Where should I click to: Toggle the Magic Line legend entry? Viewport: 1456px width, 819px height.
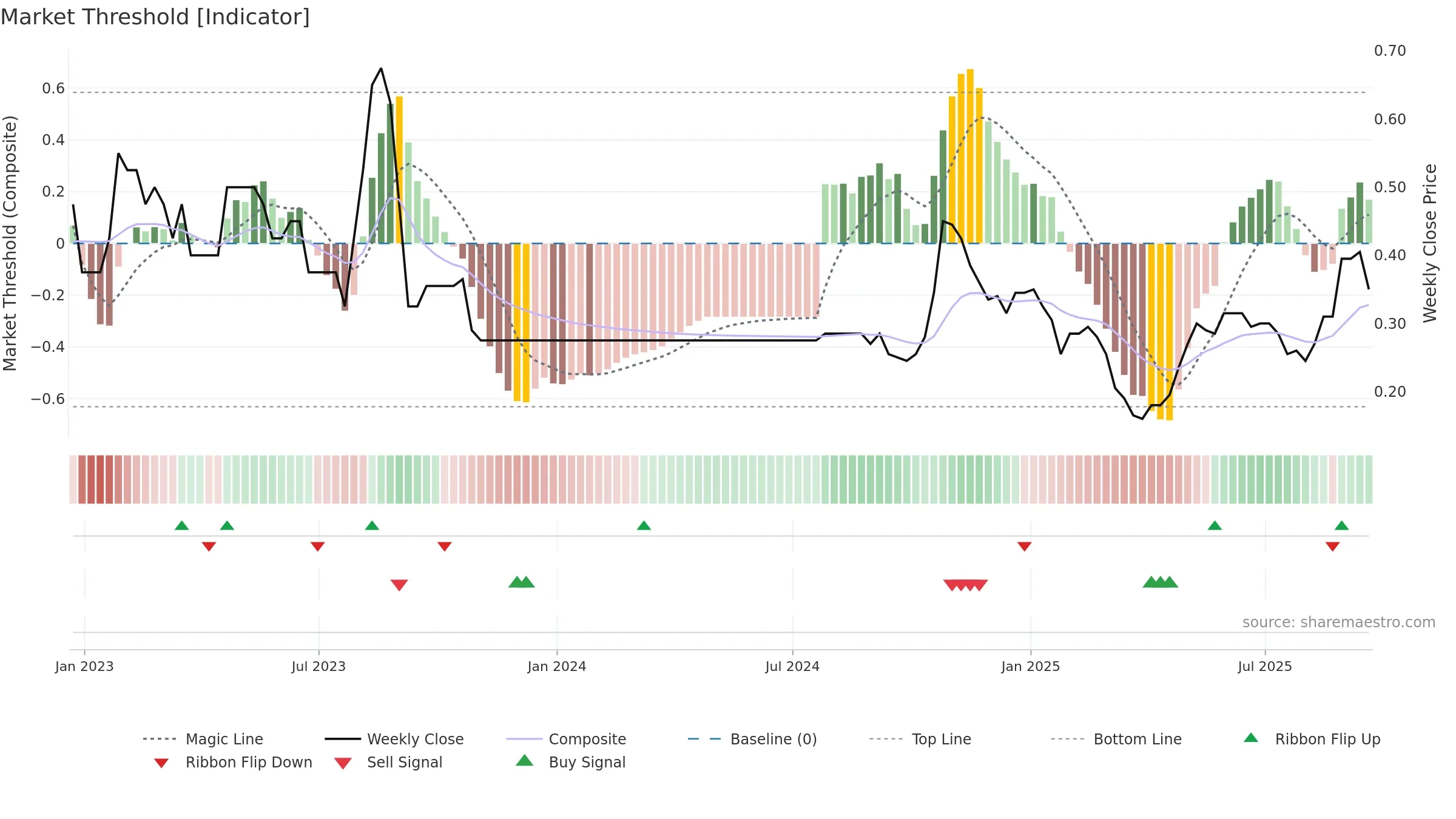pos(203,739)
